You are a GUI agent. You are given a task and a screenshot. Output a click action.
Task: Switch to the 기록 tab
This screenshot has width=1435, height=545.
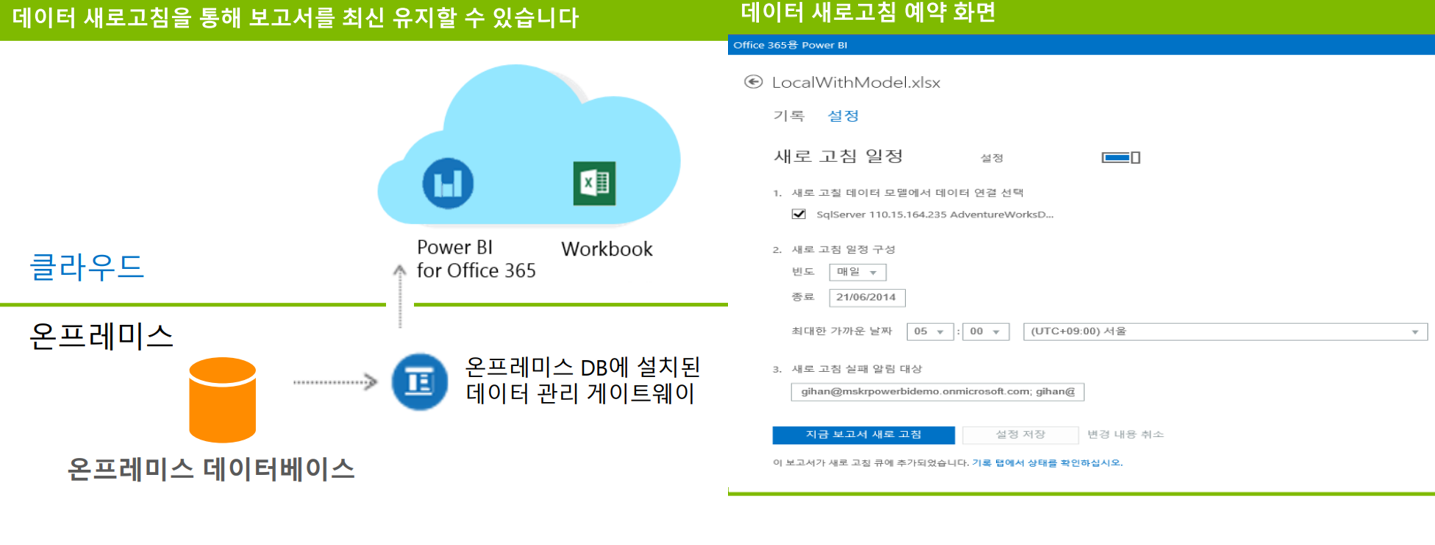point(788,116)
